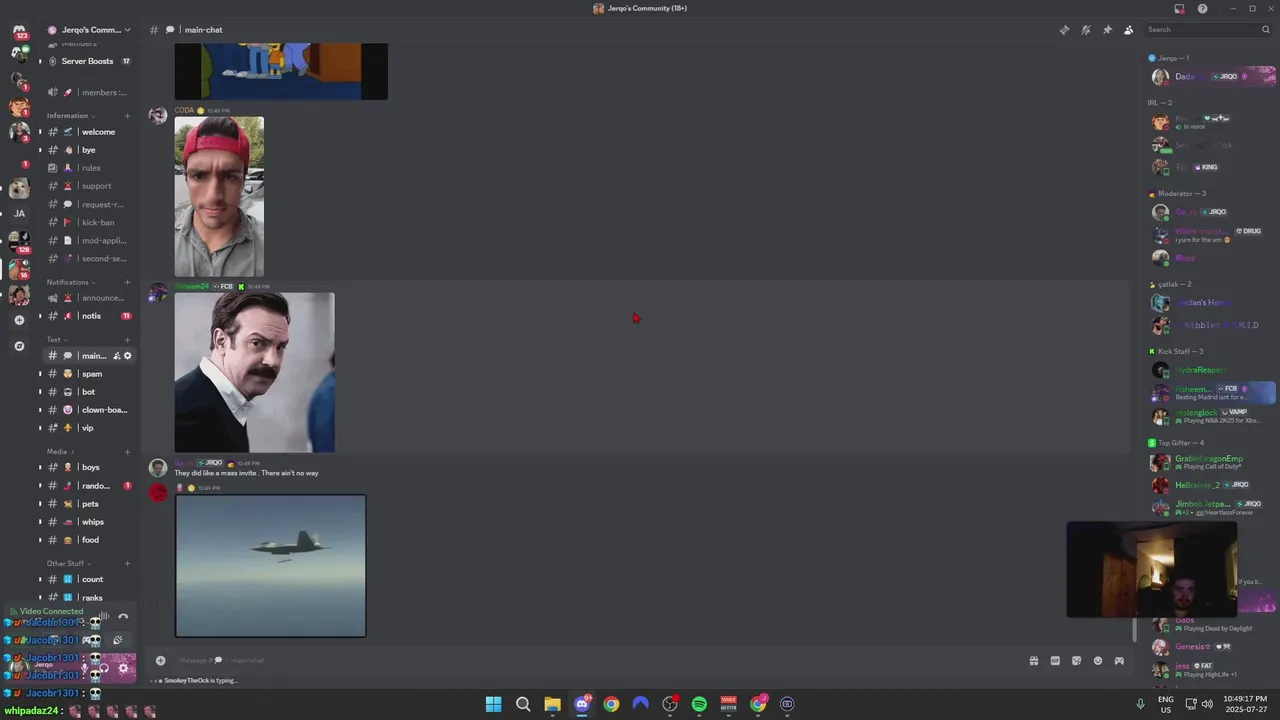Viewport: 1280px width, 720px height.
Task: Open the boys channel
Action: coord(88,467)
